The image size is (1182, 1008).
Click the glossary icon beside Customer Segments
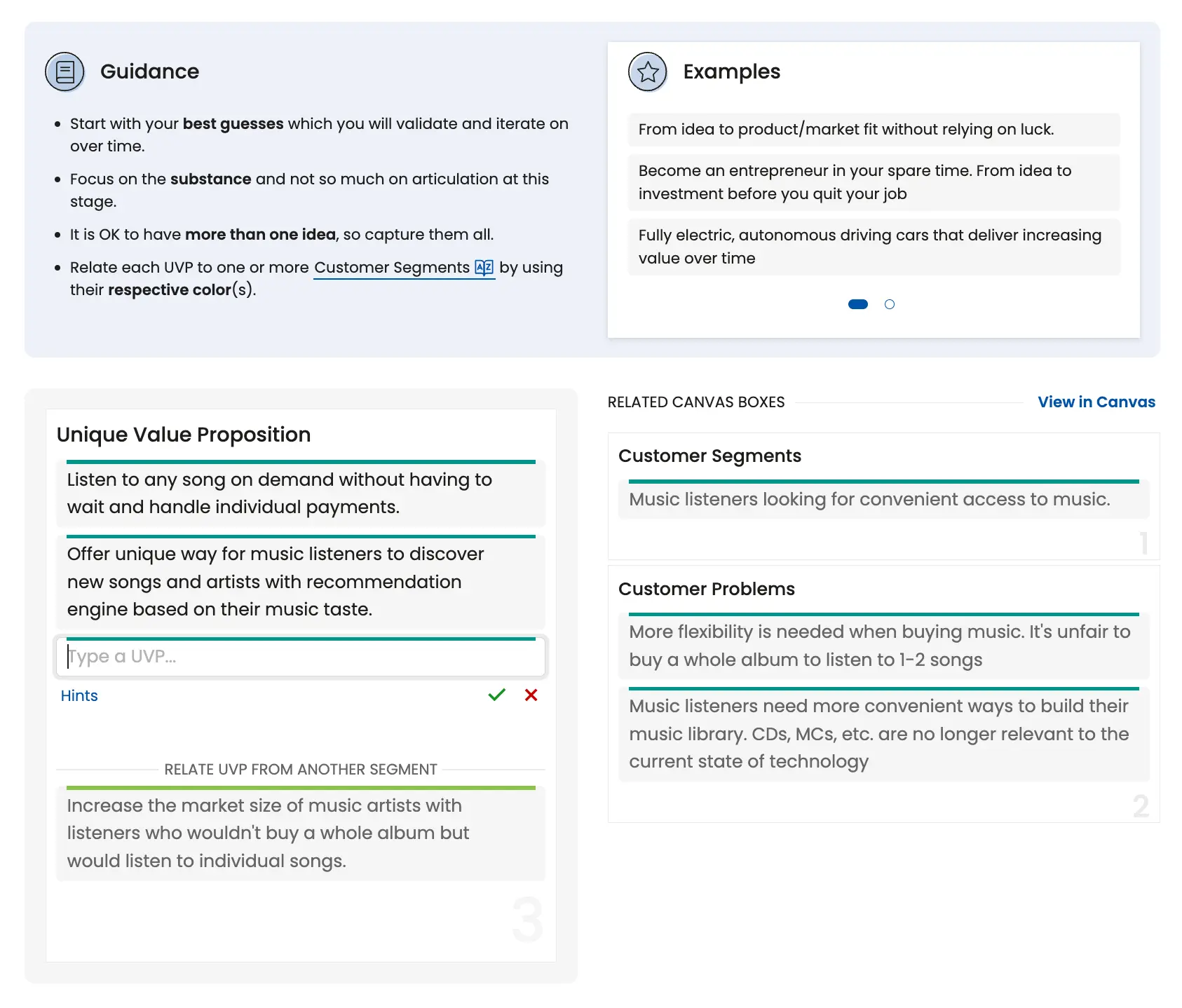pyautogui.click(x=484, y=267)
